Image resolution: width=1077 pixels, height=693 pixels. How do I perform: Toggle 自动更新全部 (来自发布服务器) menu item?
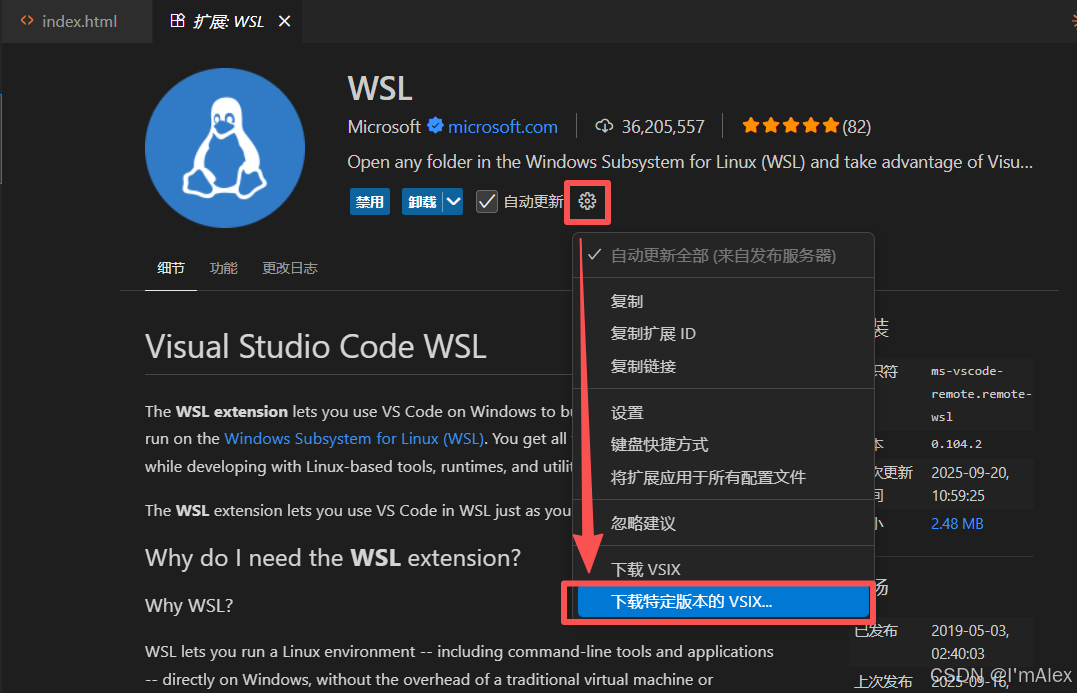coord(723,255)
